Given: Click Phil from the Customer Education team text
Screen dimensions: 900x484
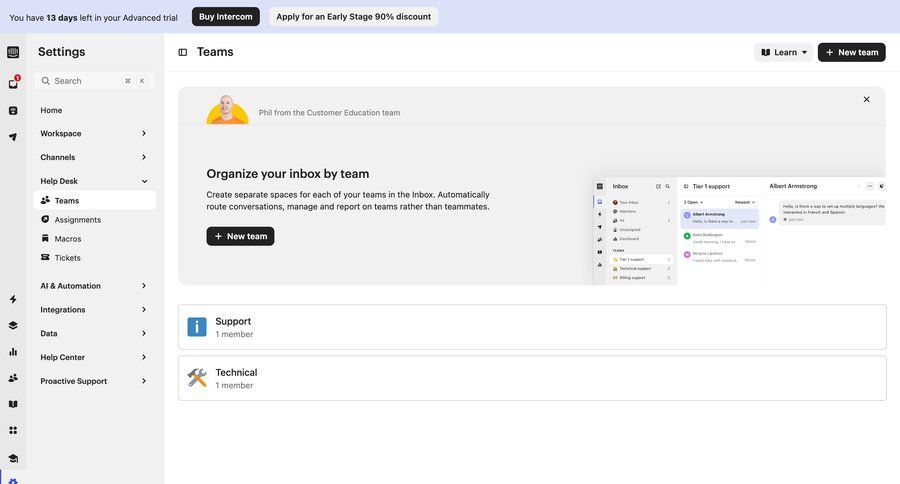Looking at the screenshot, I should pyautogui.click(x=329, y=113).
